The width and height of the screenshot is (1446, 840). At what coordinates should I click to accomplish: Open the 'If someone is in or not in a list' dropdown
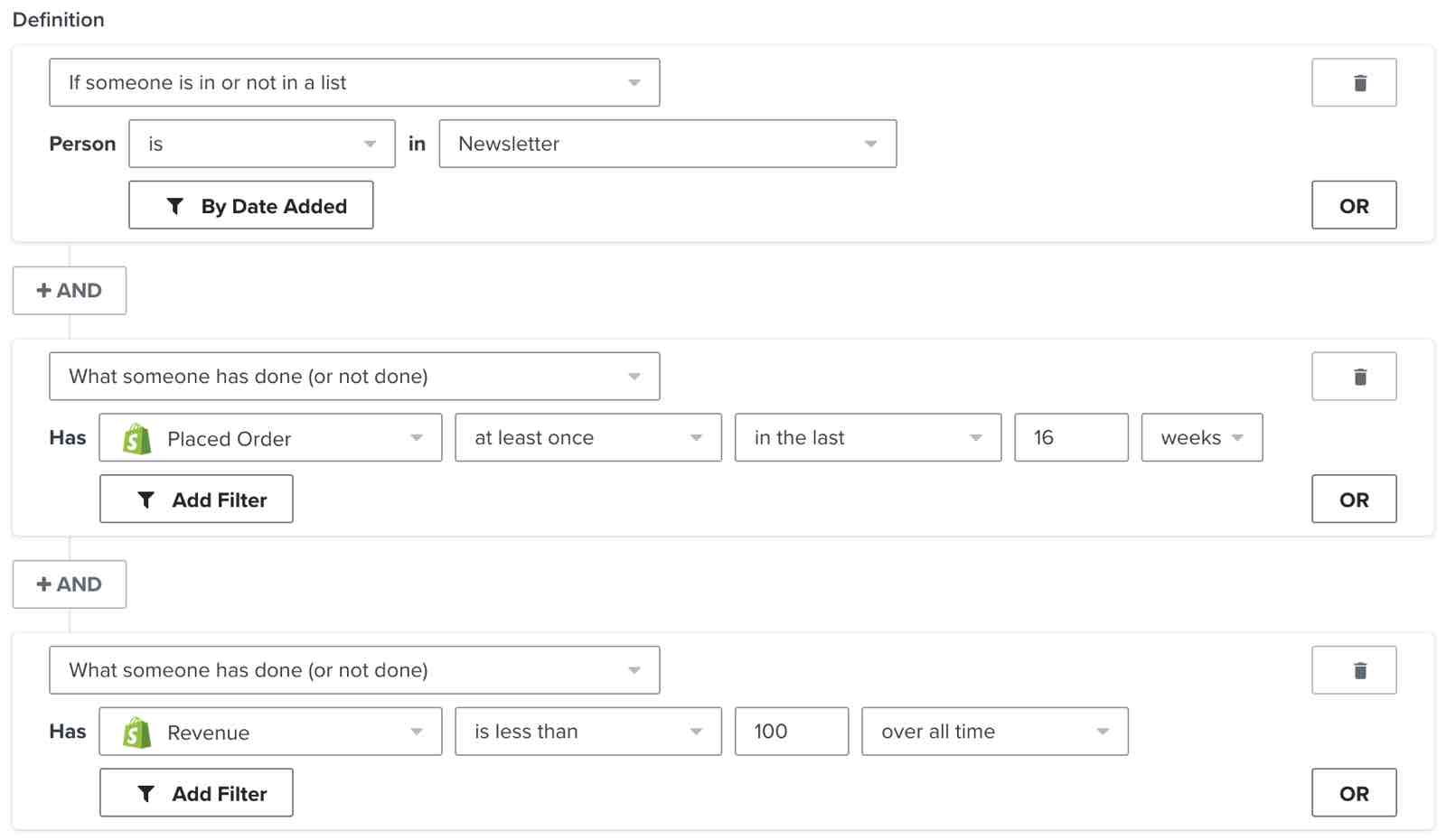point(354,82)
